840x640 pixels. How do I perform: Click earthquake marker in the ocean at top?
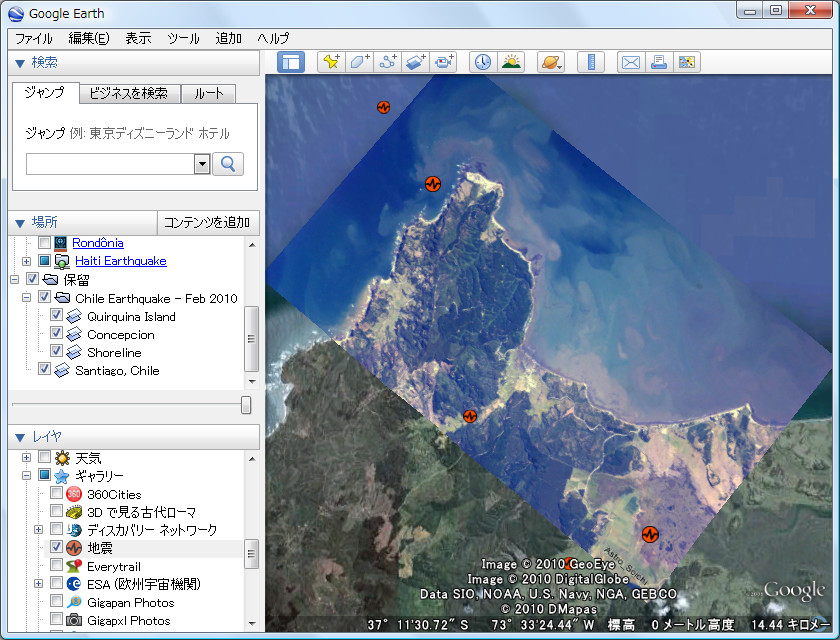383,107
